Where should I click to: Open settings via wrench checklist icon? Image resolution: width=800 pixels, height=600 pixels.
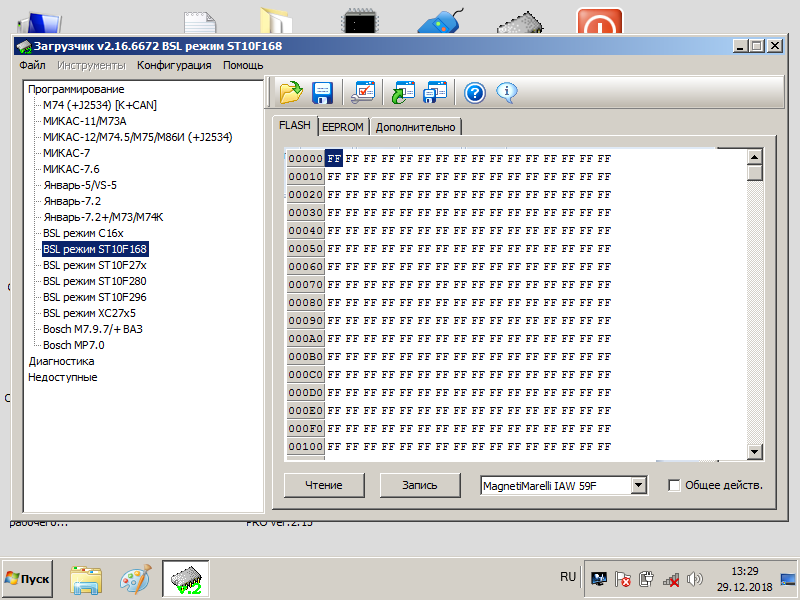pyautogui.click(x=362, y=93)
